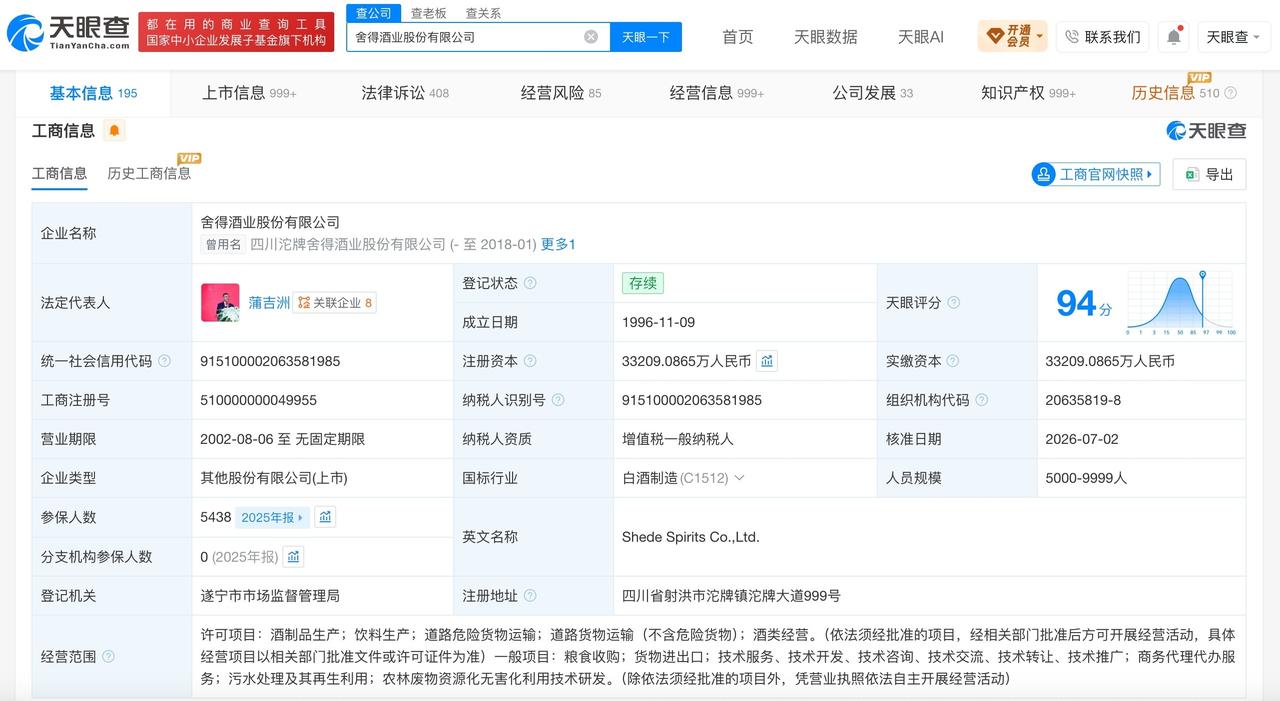The image size is (1280, 701).
Task: Open the 历史工商信息 sub-tab
Action: (x=149, y=173)
